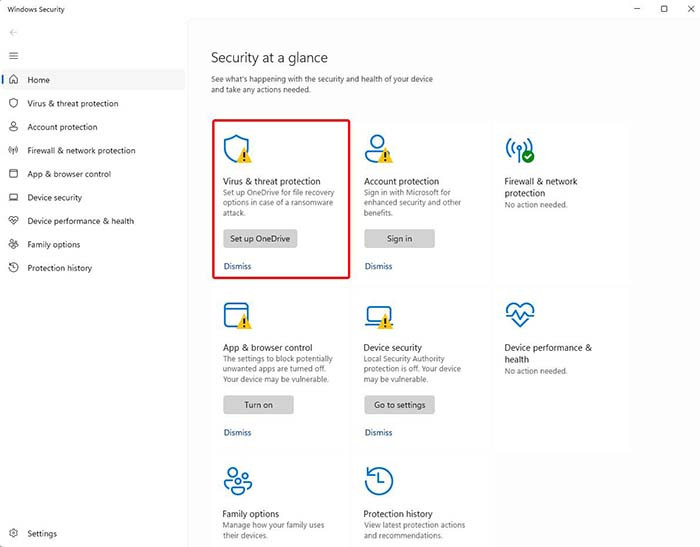Dismiss the App & browser control warning

pyautogui.click(x=237, y=432)
